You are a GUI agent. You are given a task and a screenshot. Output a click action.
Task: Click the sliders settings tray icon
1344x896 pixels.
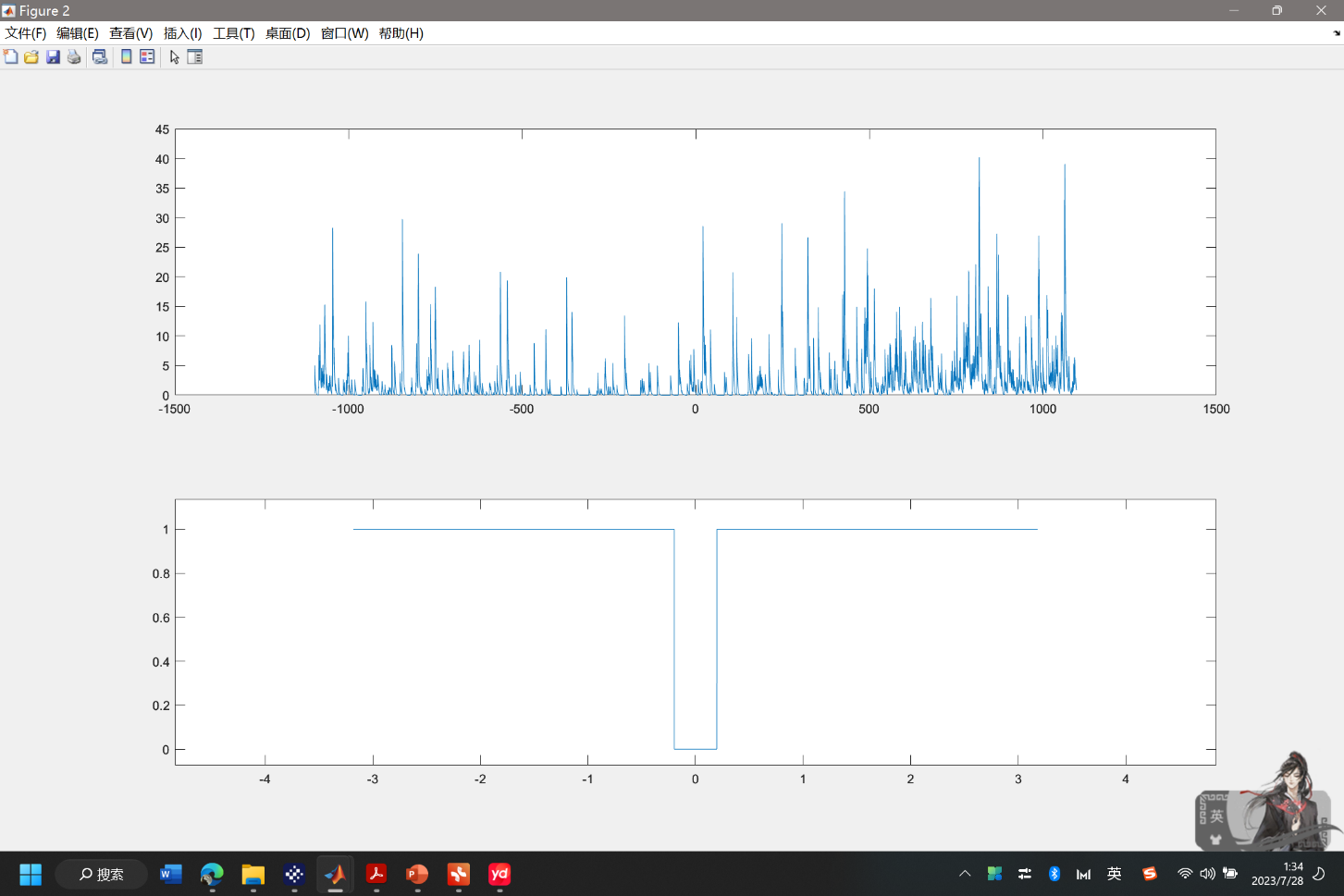click(1025, 874)
